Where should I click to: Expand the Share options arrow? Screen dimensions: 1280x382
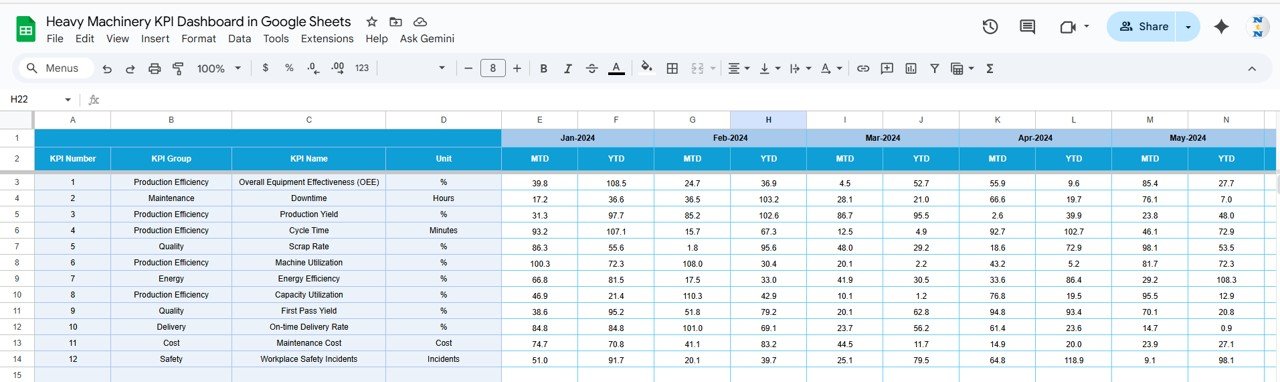1188,27
